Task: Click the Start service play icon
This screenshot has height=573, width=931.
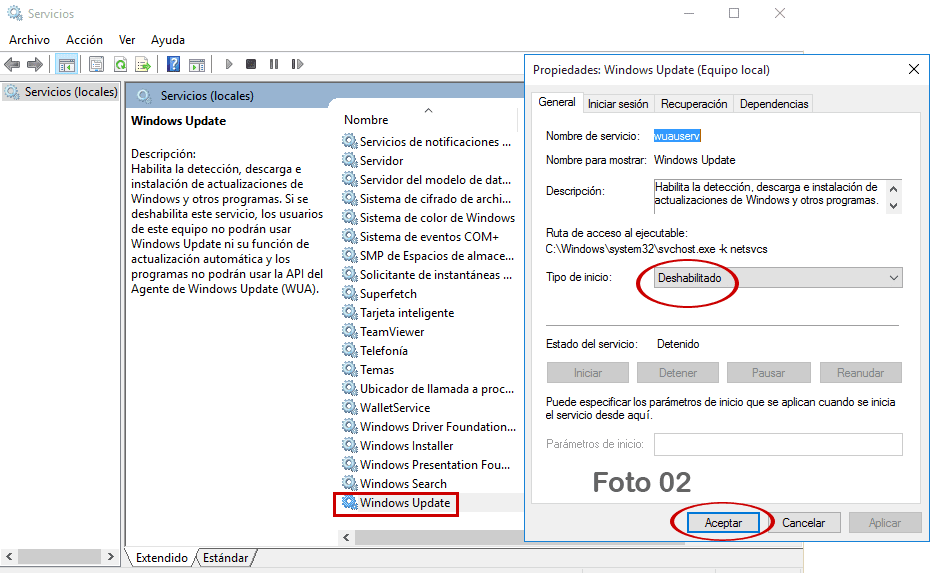Action: point(229,64)
